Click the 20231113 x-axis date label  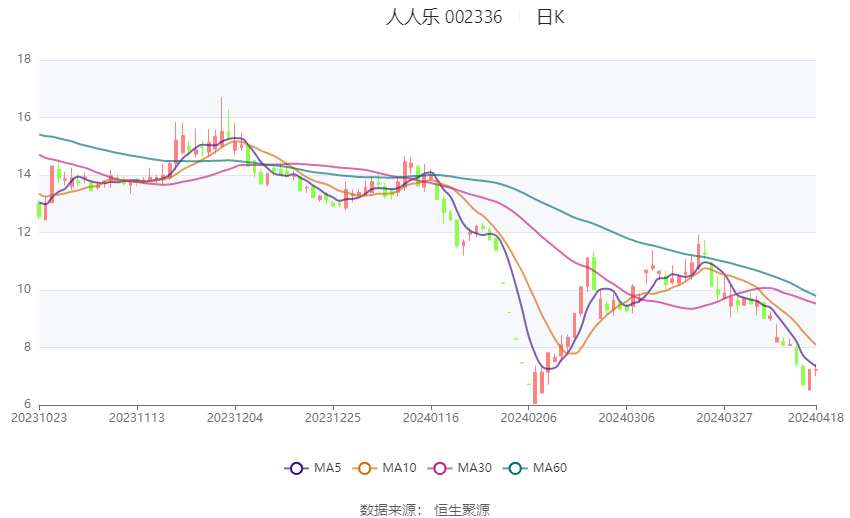[137, 418]
